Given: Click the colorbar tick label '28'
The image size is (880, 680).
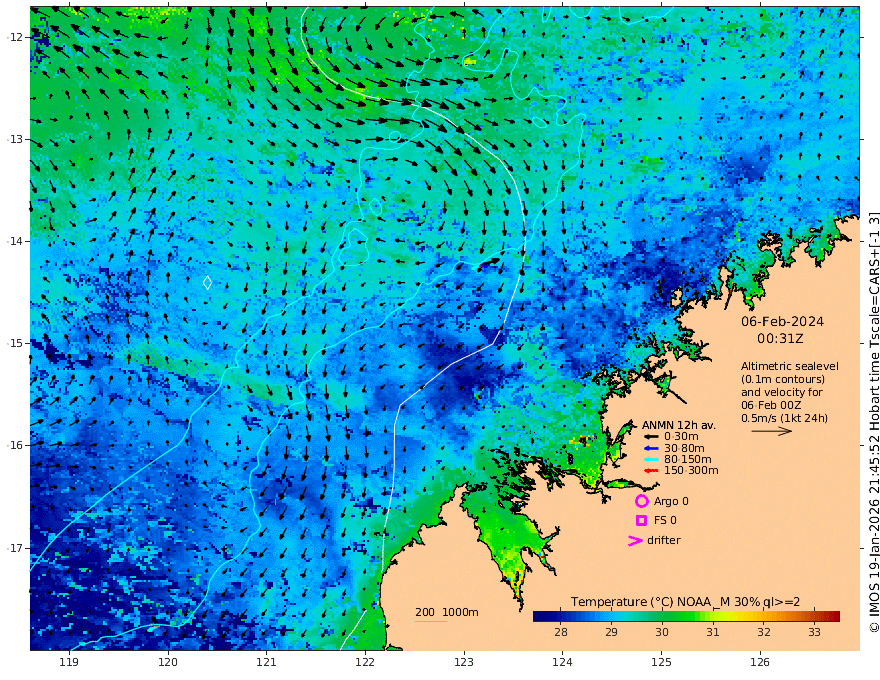Looking at the screenshot, I should click(561, 632).
